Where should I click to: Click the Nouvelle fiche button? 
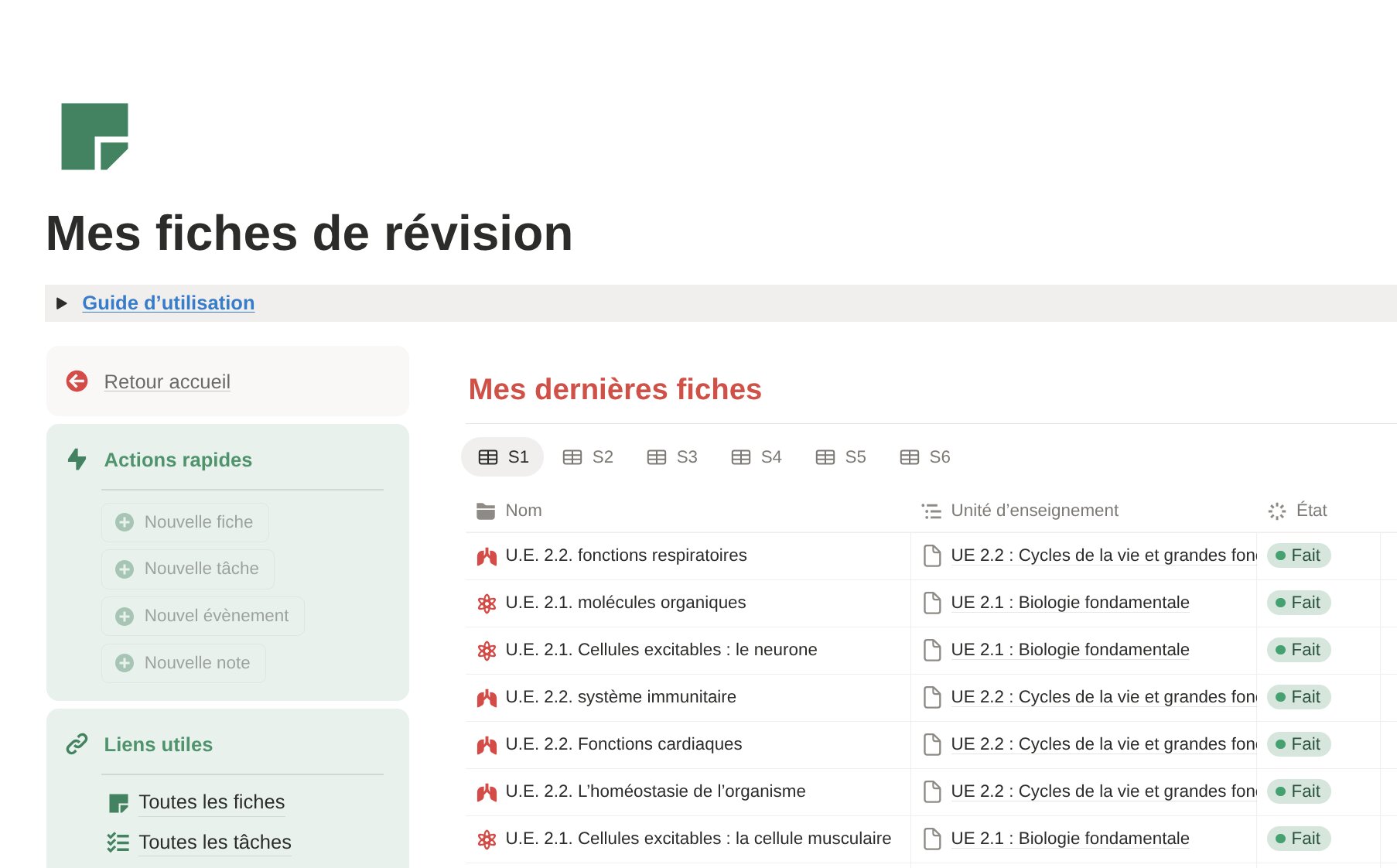point(185,522)
